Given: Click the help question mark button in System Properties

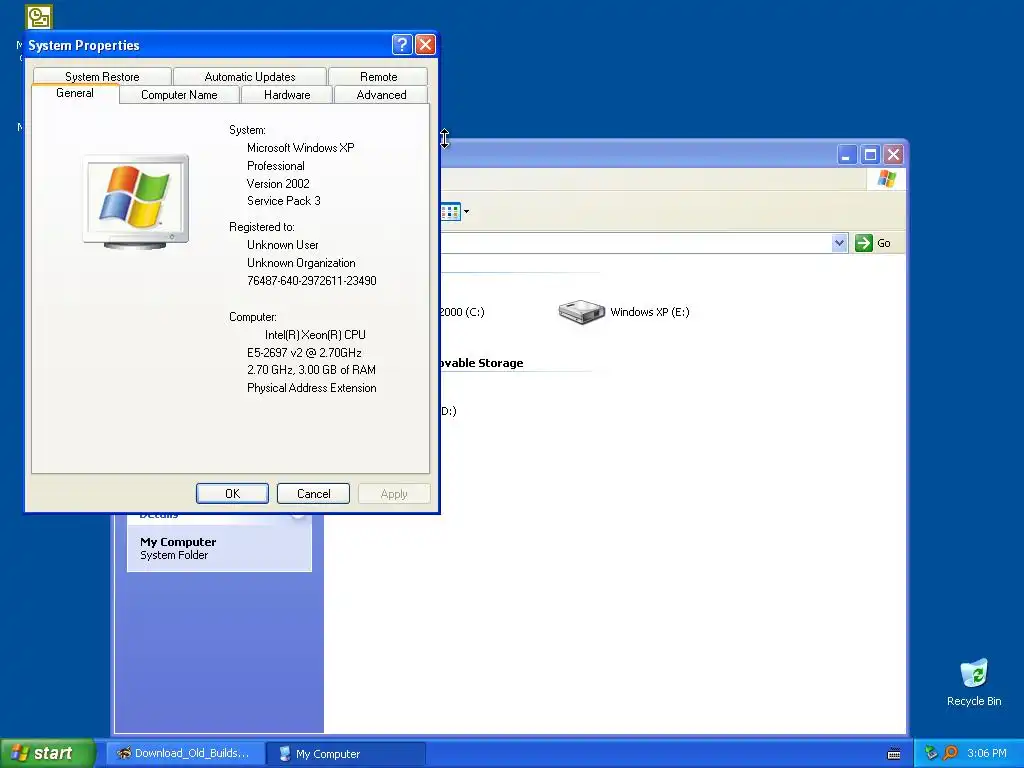Looking at the screenshot, I should point(402,44).
